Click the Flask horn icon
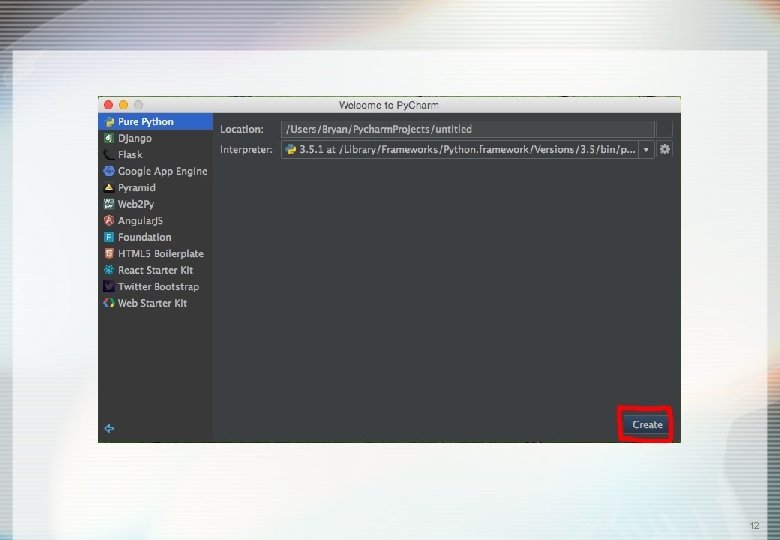The image size is (780, 540). coord(109,155)
